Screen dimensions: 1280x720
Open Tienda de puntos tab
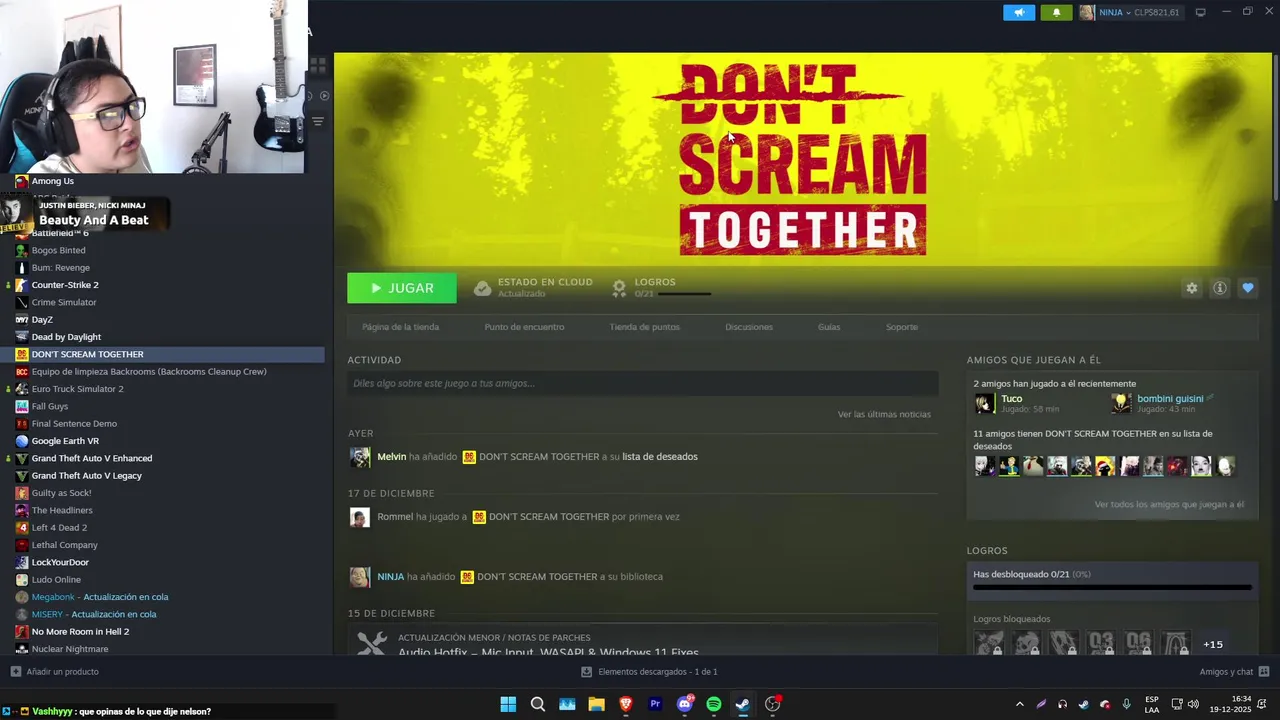pos(644,327)
